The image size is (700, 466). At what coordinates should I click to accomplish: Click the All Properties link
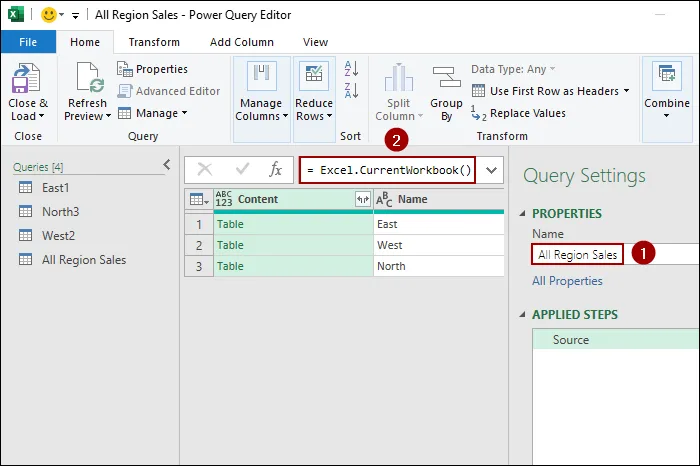[567, 281]
